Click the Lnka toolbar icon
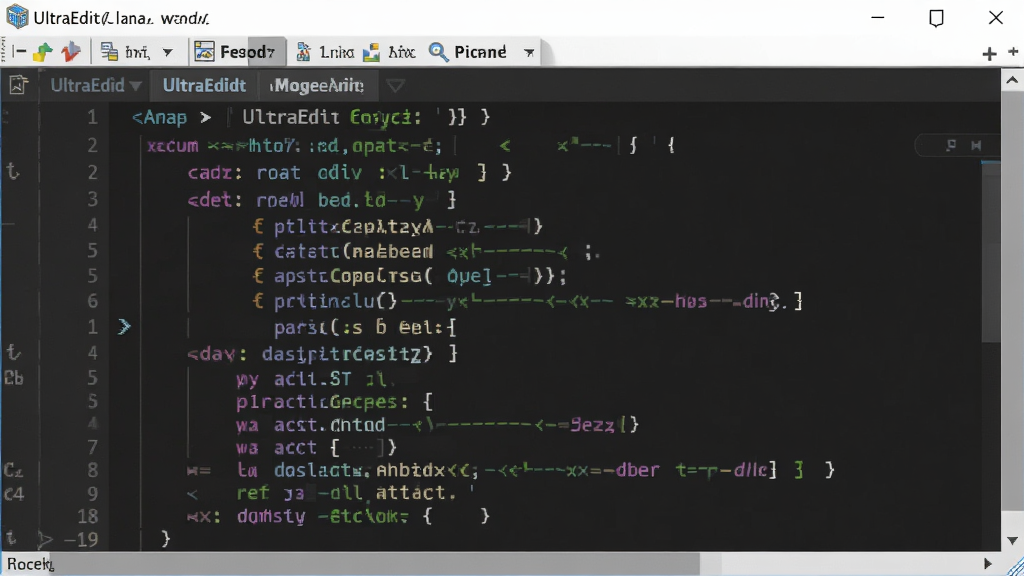Viewport: 1024px width, 576px height. [x=325, y=52]
